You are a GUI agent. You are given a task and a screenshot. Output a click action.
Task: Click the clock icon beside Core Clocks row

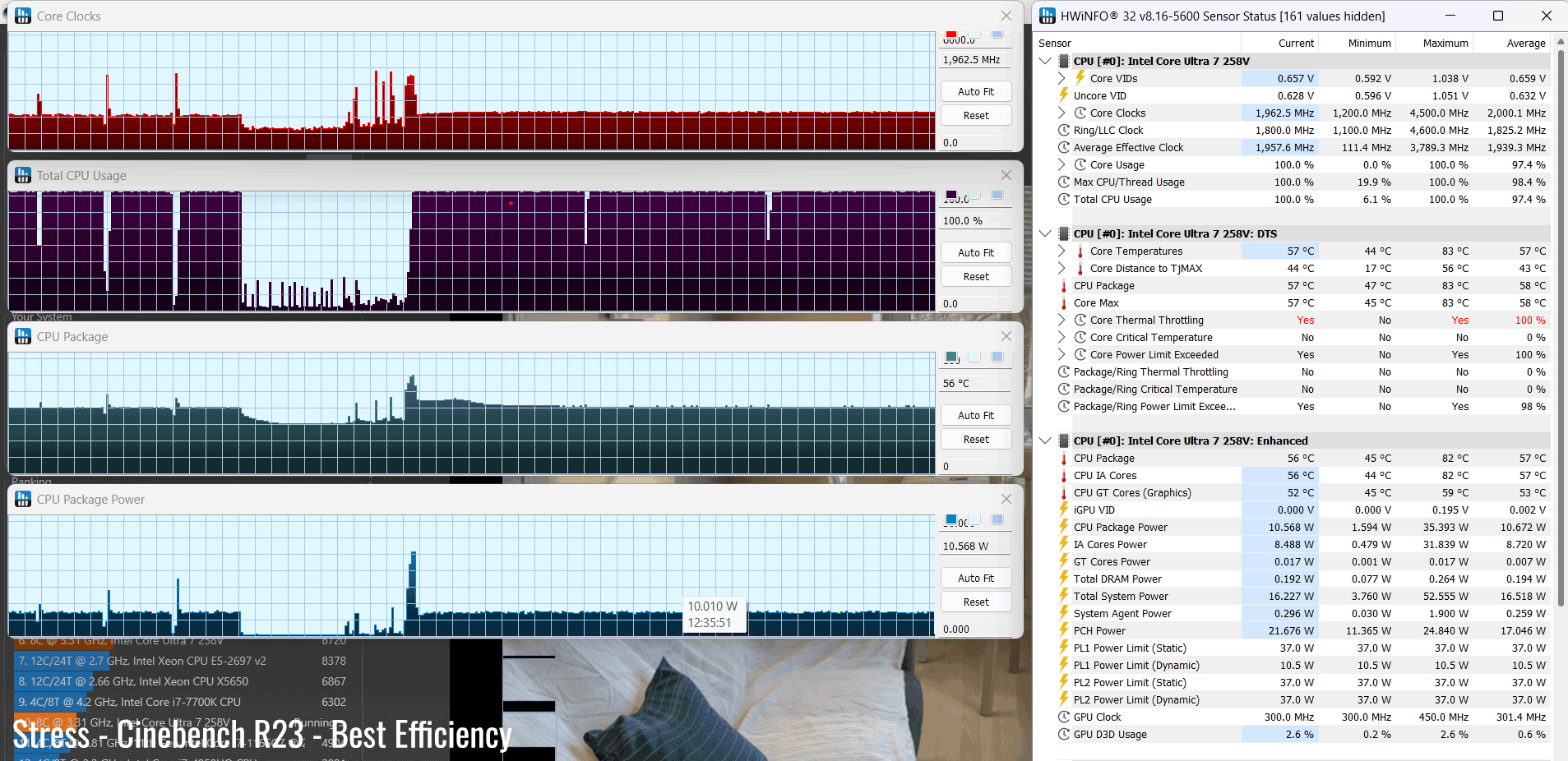pos(1080,113)
